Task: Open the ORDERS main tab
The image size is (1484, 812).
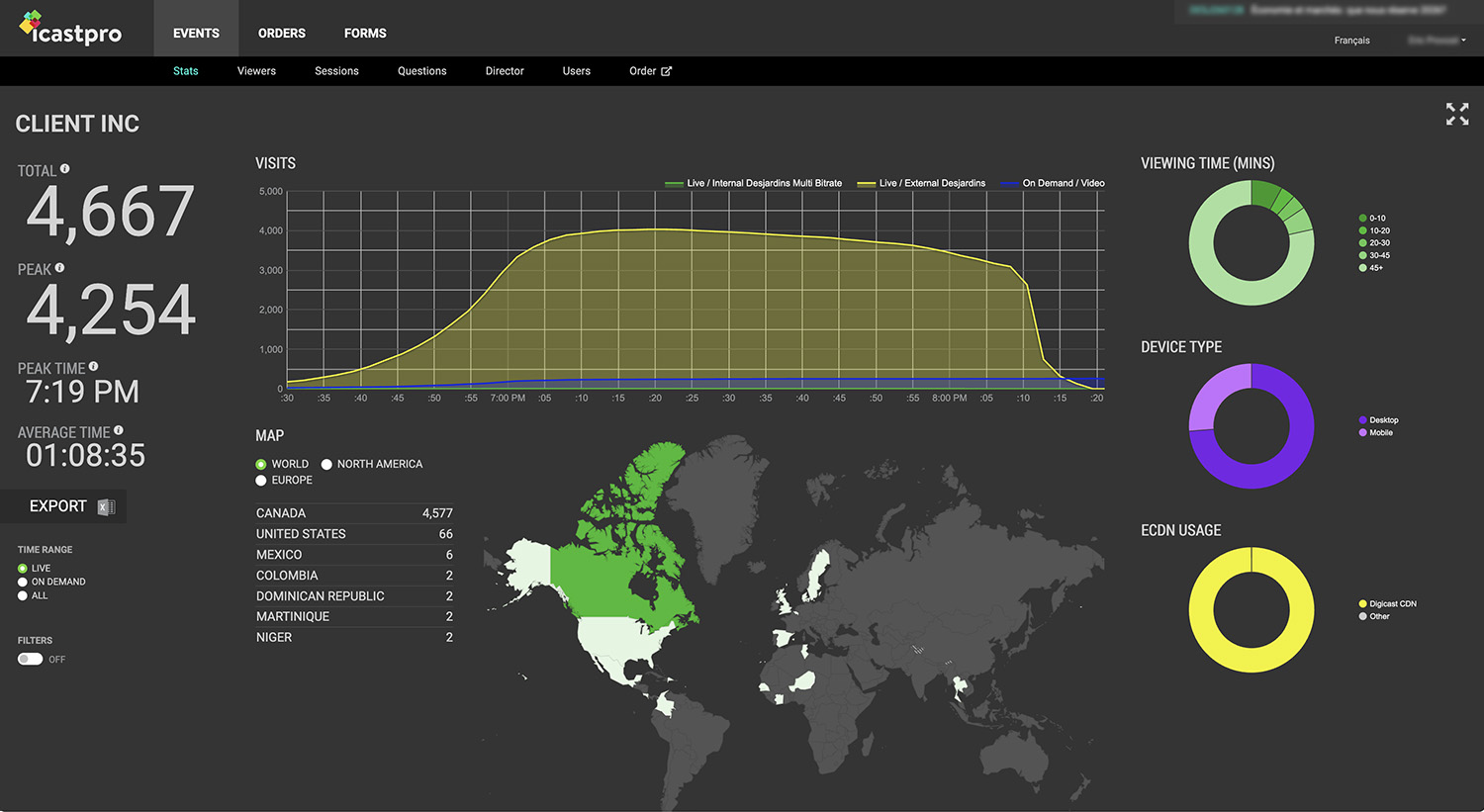Action: [282, 33]
